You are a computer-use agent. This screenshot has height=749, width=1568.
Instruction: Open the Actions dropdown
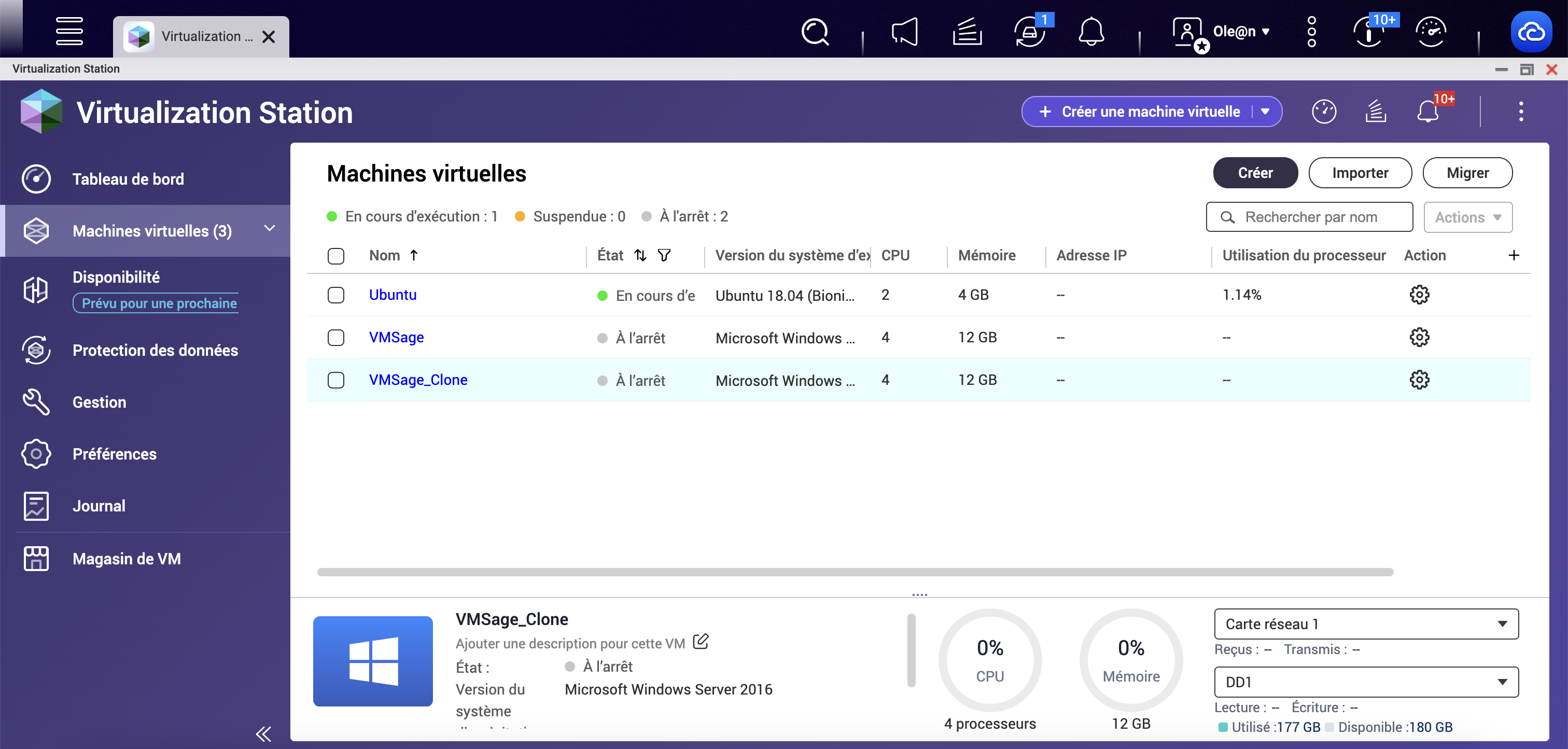point(1467,217)
